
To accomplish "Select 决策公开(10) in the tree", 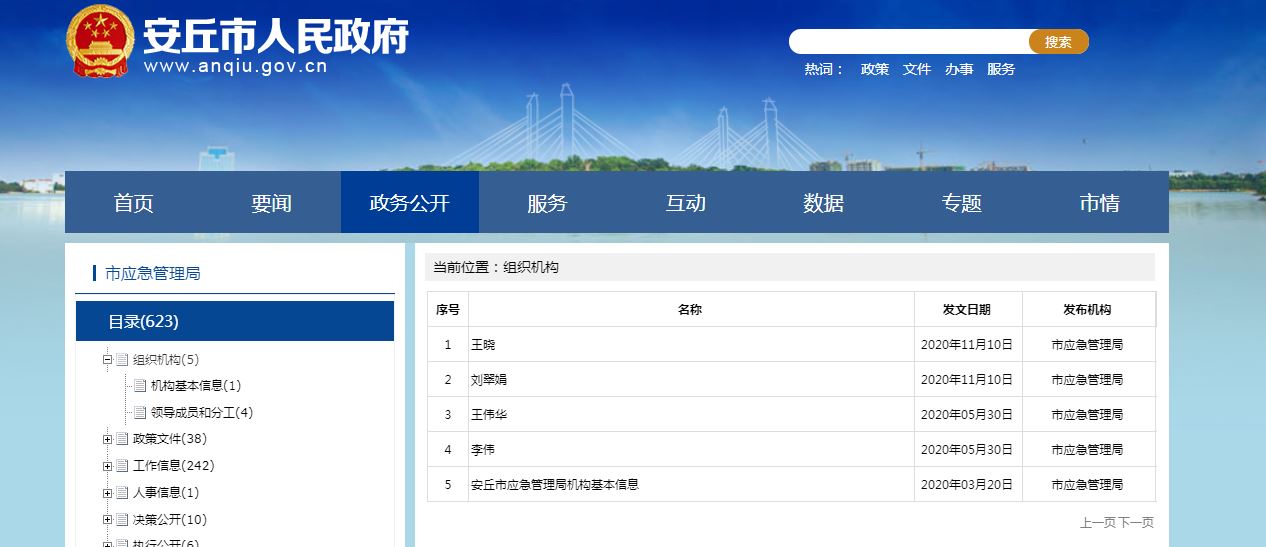I will point(170,520).
